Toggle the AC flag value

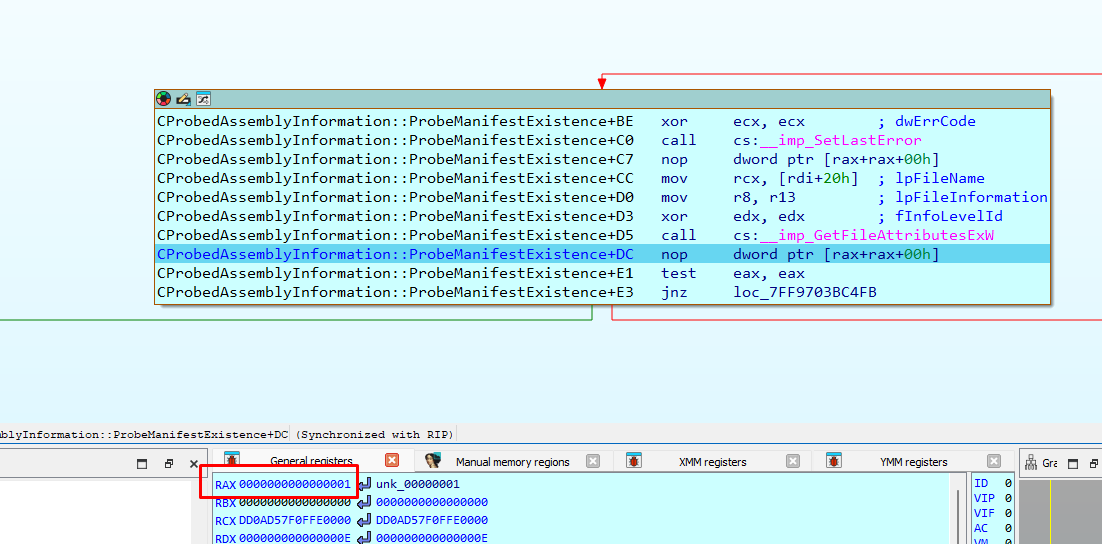click(x=1008, y=528)
